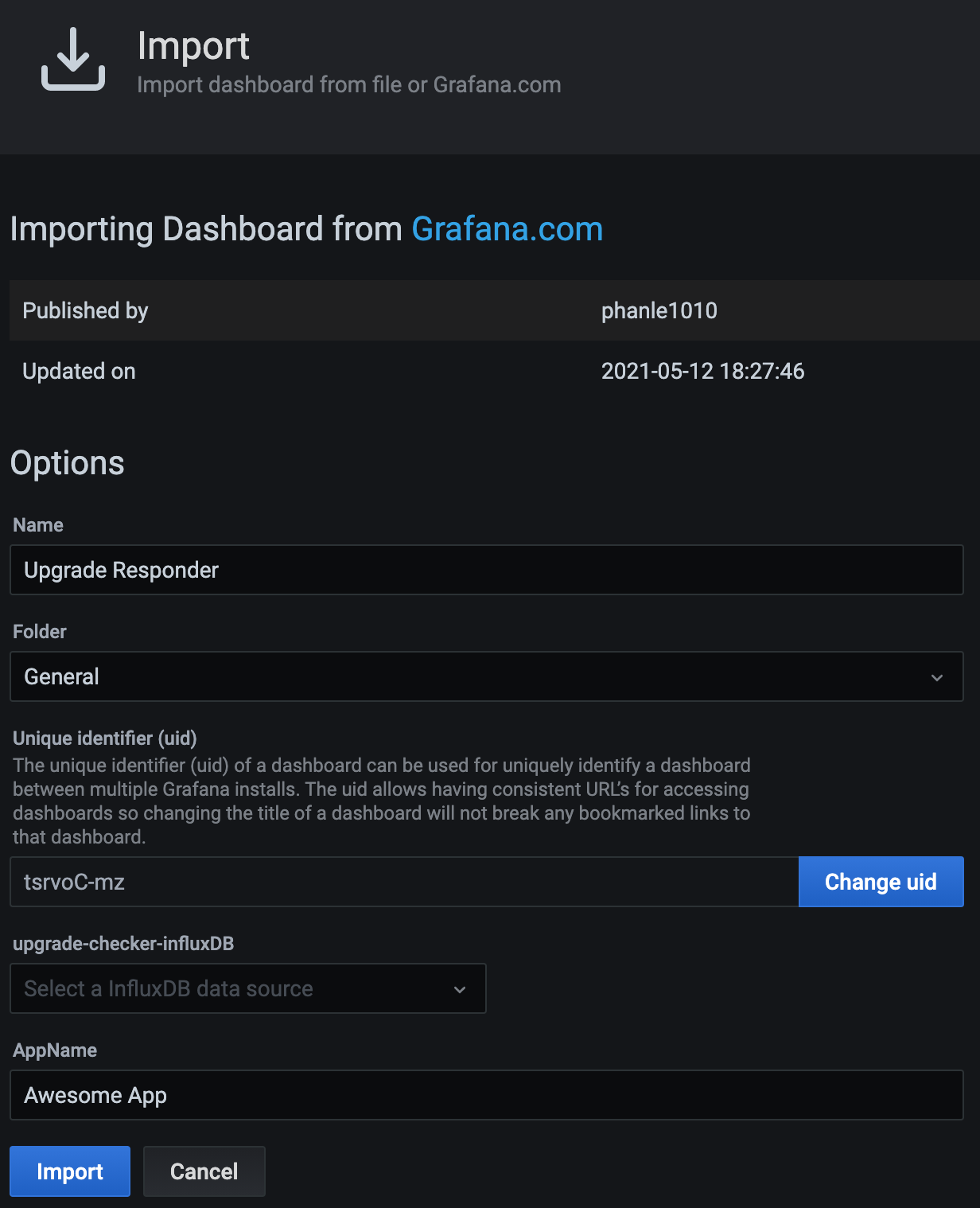This screenshot has height=1208, width=980.
Task: Click the subtitle Import dashboard from file
Action: [x=349, y=84]
